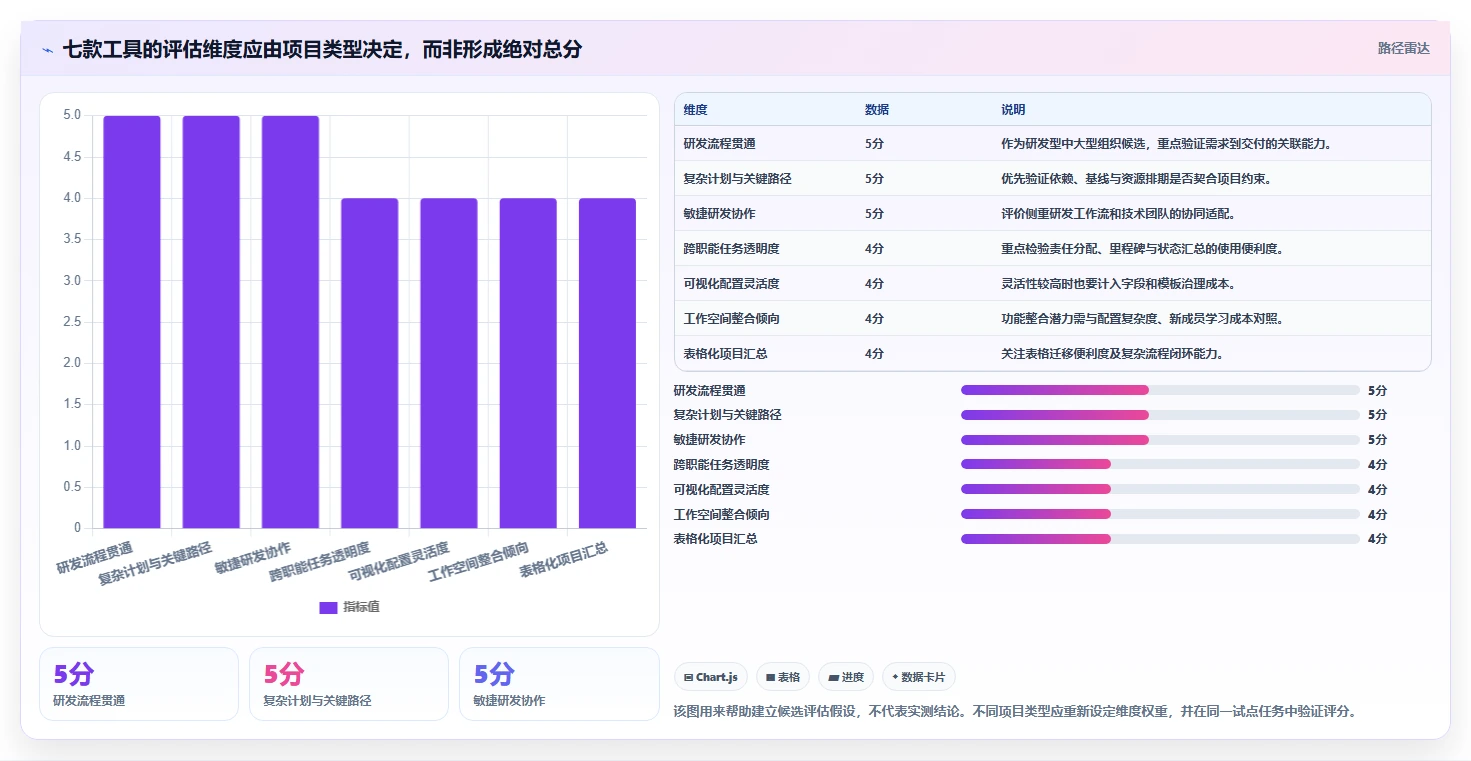The height and width of the screenshot is (761, 1471).
Task: Click the 2.5 y-axis label
Action: [x=72, y=322]
